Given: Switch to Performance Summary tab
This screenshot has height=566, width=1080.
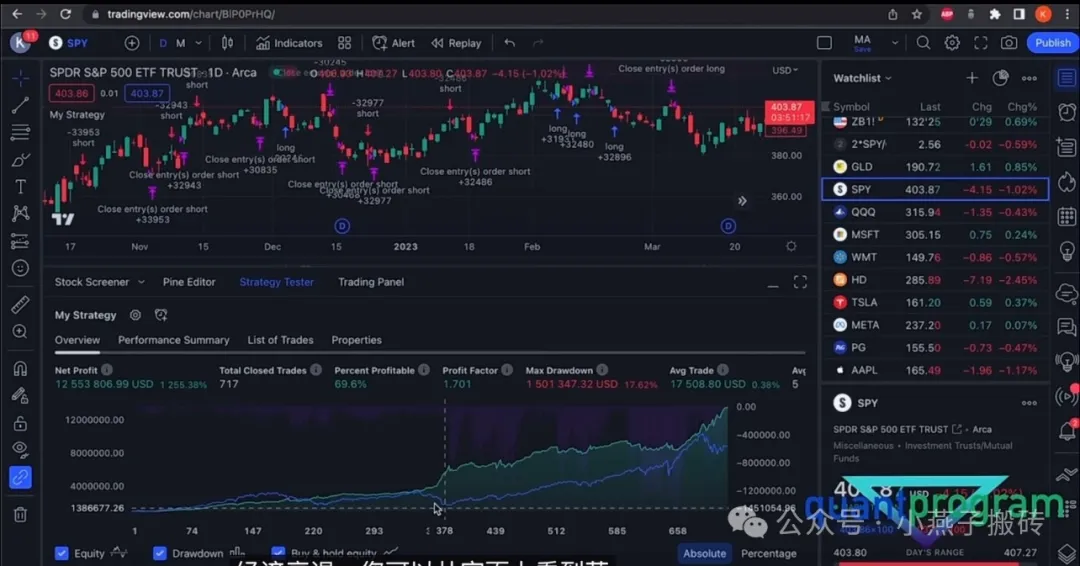Looking at the screenshot, I should point(174,340).
